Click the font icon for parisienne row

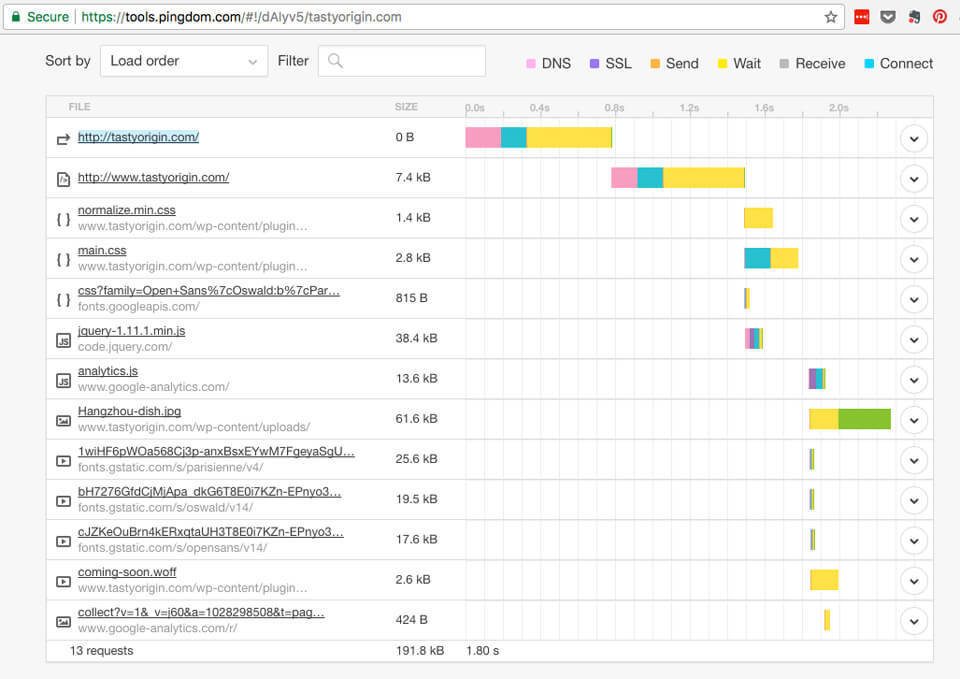pyautogui.click(x=63, y=461)
